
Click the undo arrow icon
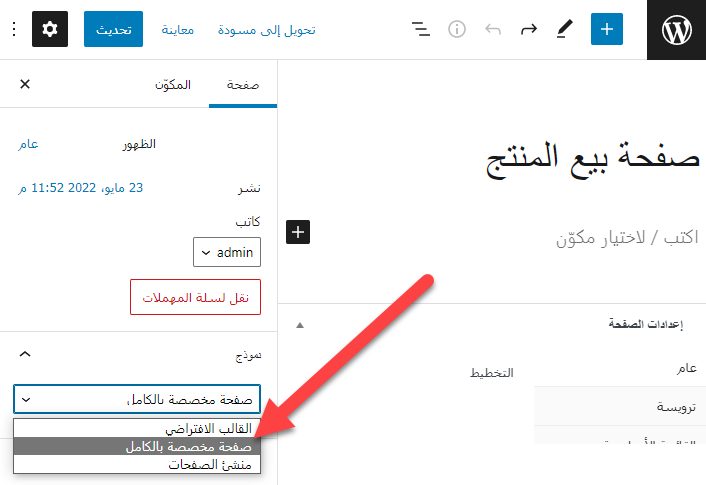[493, 30]
